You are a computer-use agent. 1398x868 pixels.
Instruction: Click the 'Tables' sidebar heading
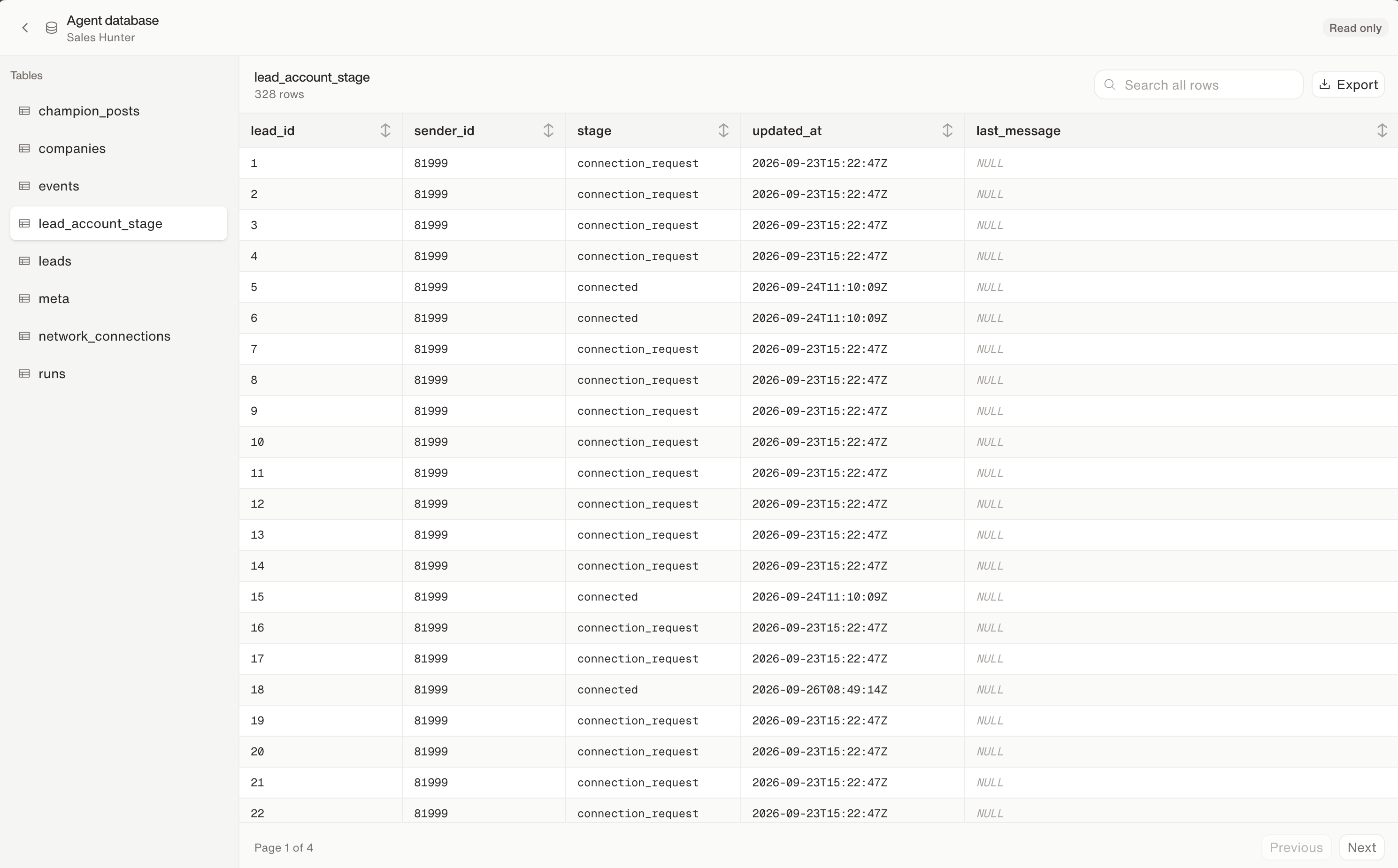(26, 76)
